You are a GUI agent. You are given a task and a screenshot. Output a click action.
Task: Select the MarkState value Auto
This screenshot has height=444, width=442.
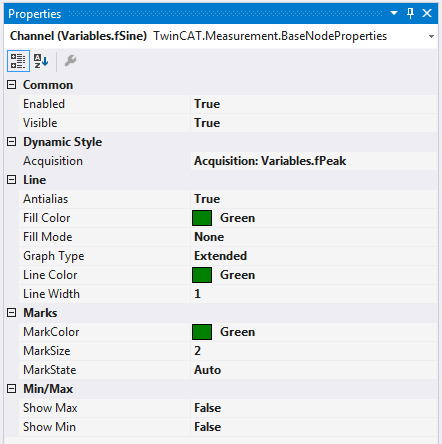207,370
